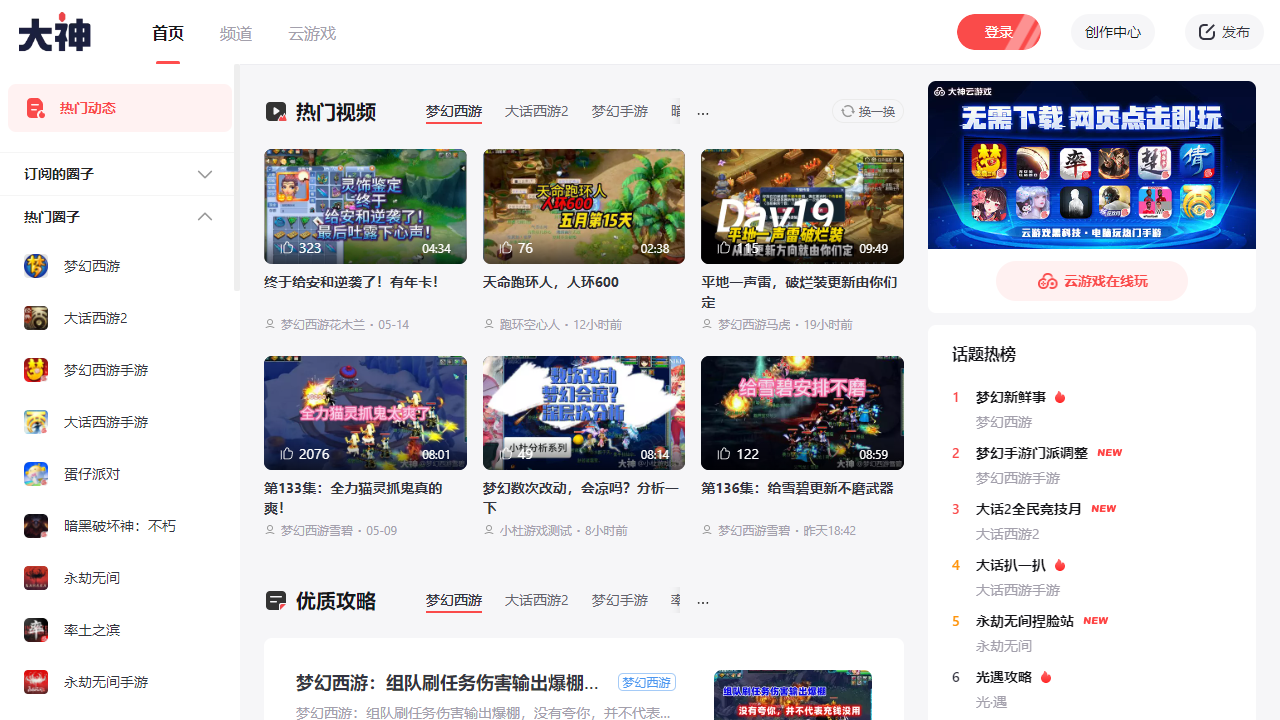Image resolution: width=1280 pixels, height=720 pixels.
Task: Click the 热门动态 sidebar icon
Action: tap(36, 108)
